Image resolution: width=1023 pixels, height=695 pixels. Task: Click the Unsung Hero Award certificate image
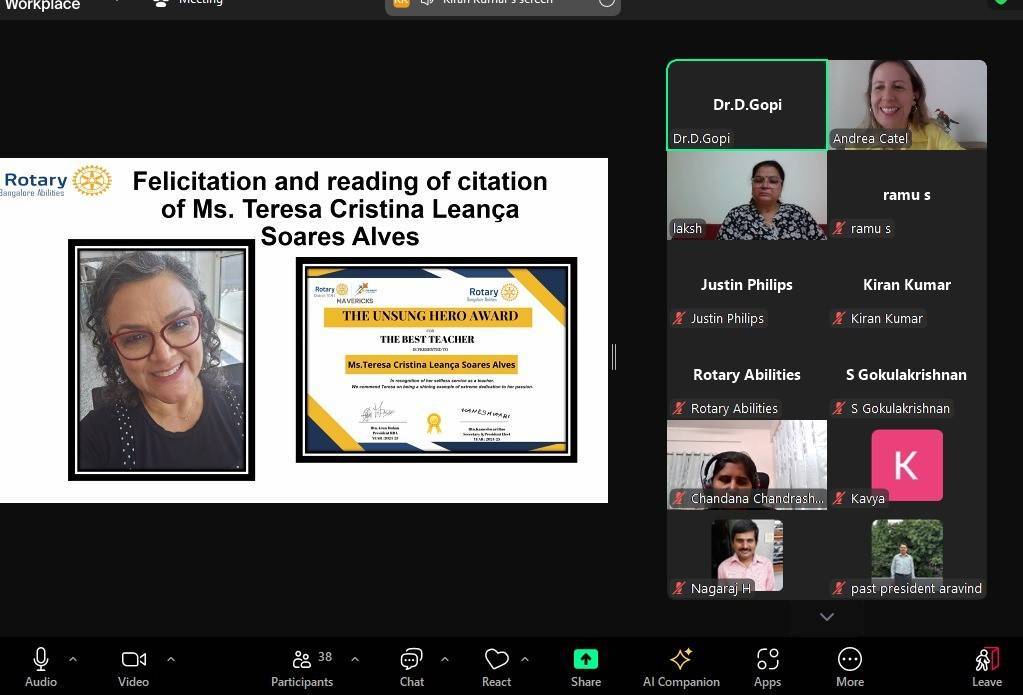pos(436,360)
